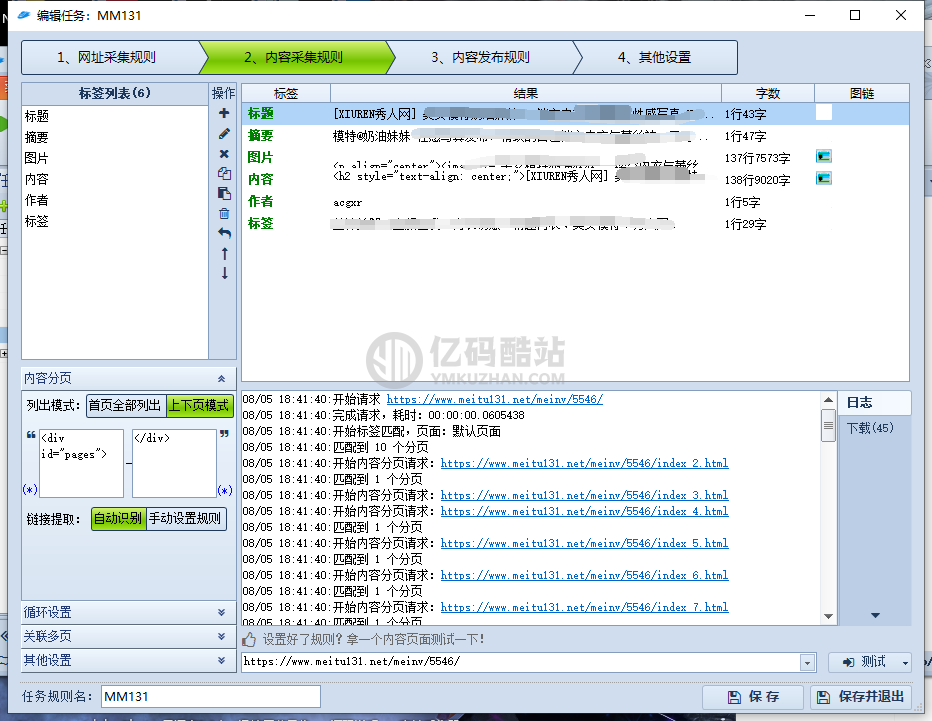Go to step 4、其他设置
This screenshot has width=932, height=721.
click(x=657, y=57)
